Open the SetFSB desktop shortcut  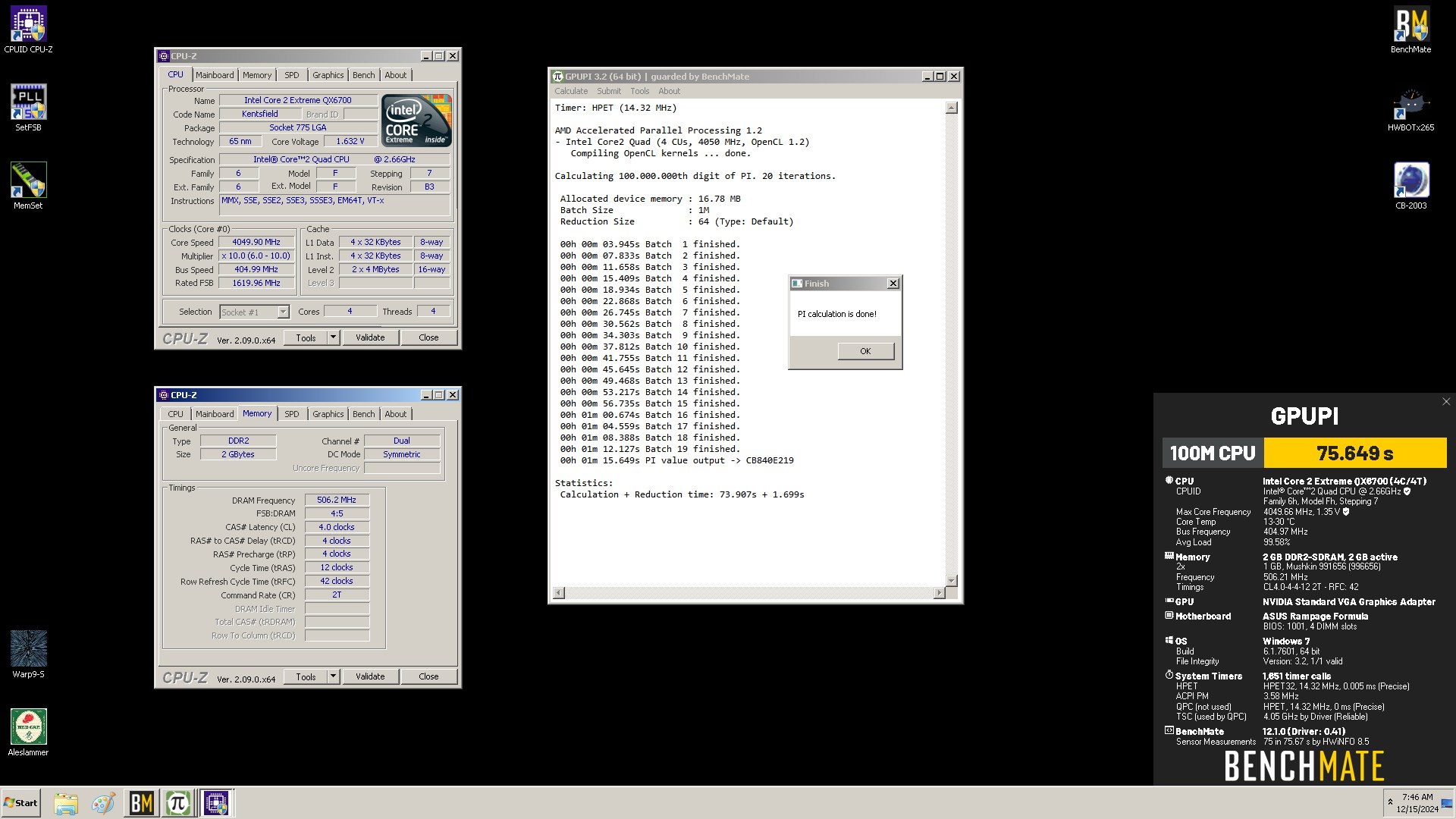point(28,108)
